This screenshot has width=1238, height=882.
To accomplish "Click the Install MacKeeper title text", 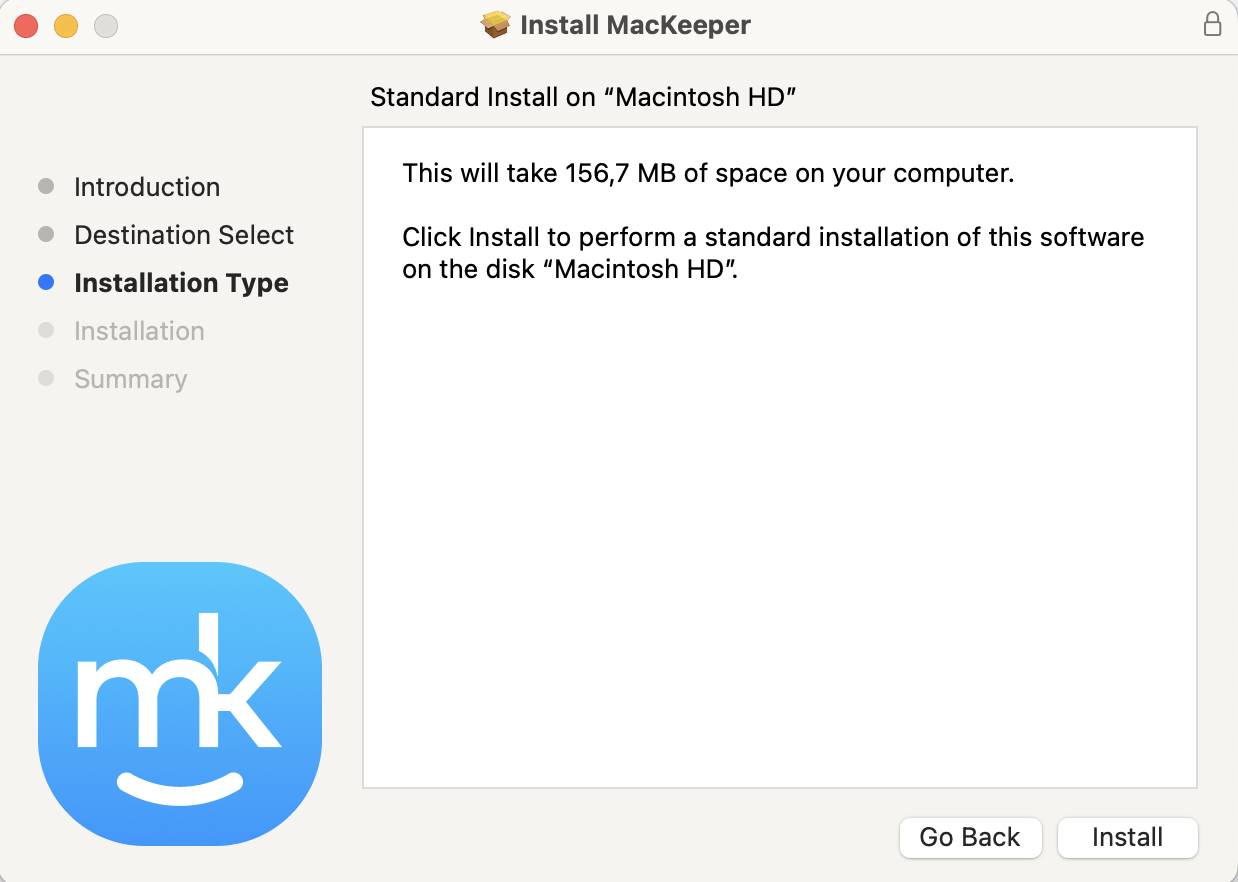I will (634, 25).
